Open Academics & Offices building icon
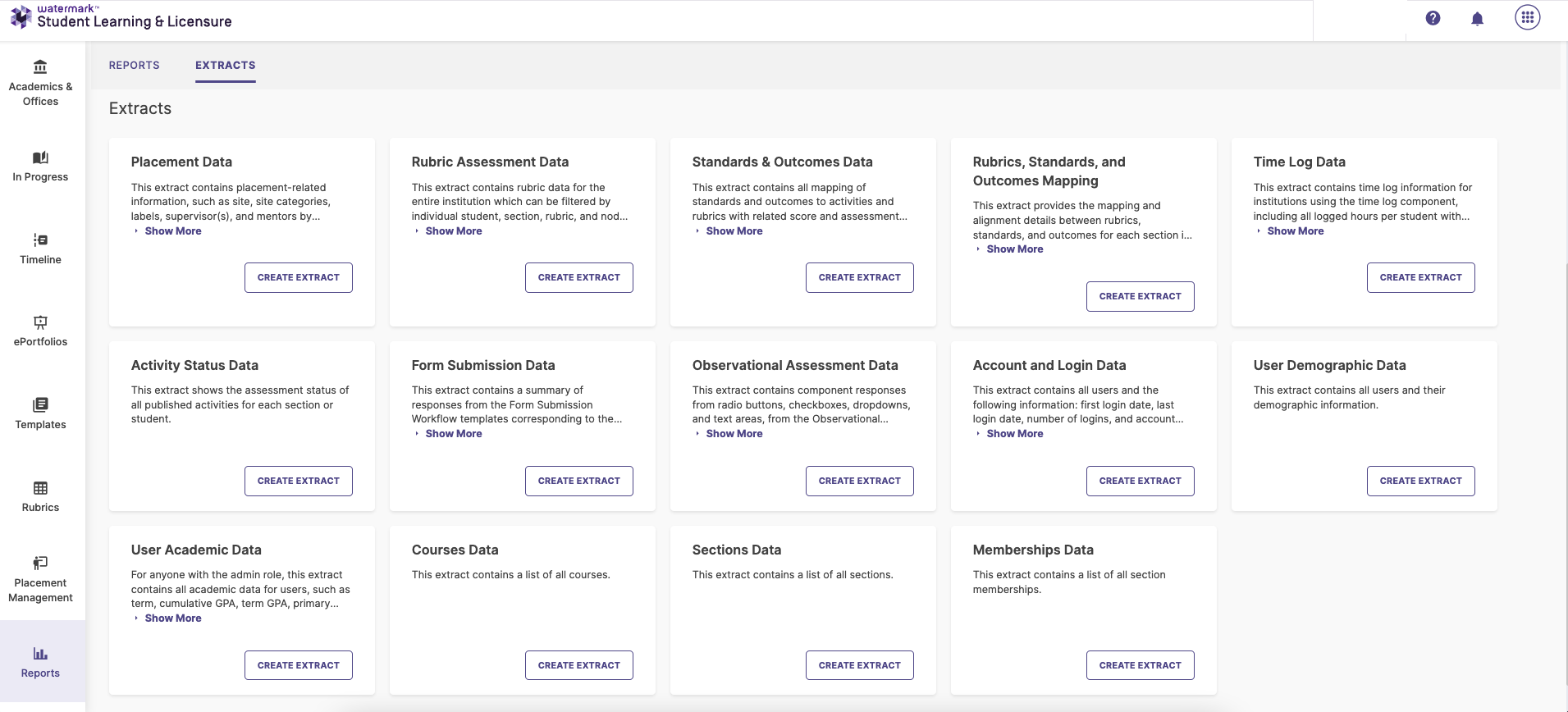This screenshot has width=1568, height=712. 40,66
